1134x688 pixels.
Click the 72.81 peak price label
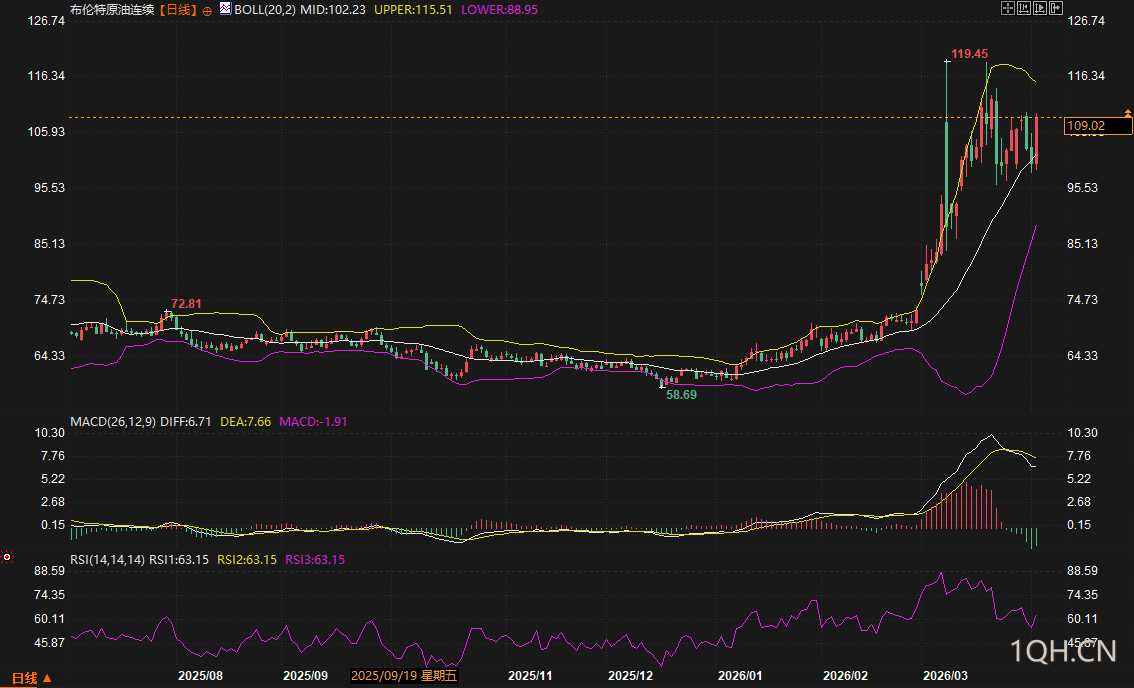tap(186, 303)
